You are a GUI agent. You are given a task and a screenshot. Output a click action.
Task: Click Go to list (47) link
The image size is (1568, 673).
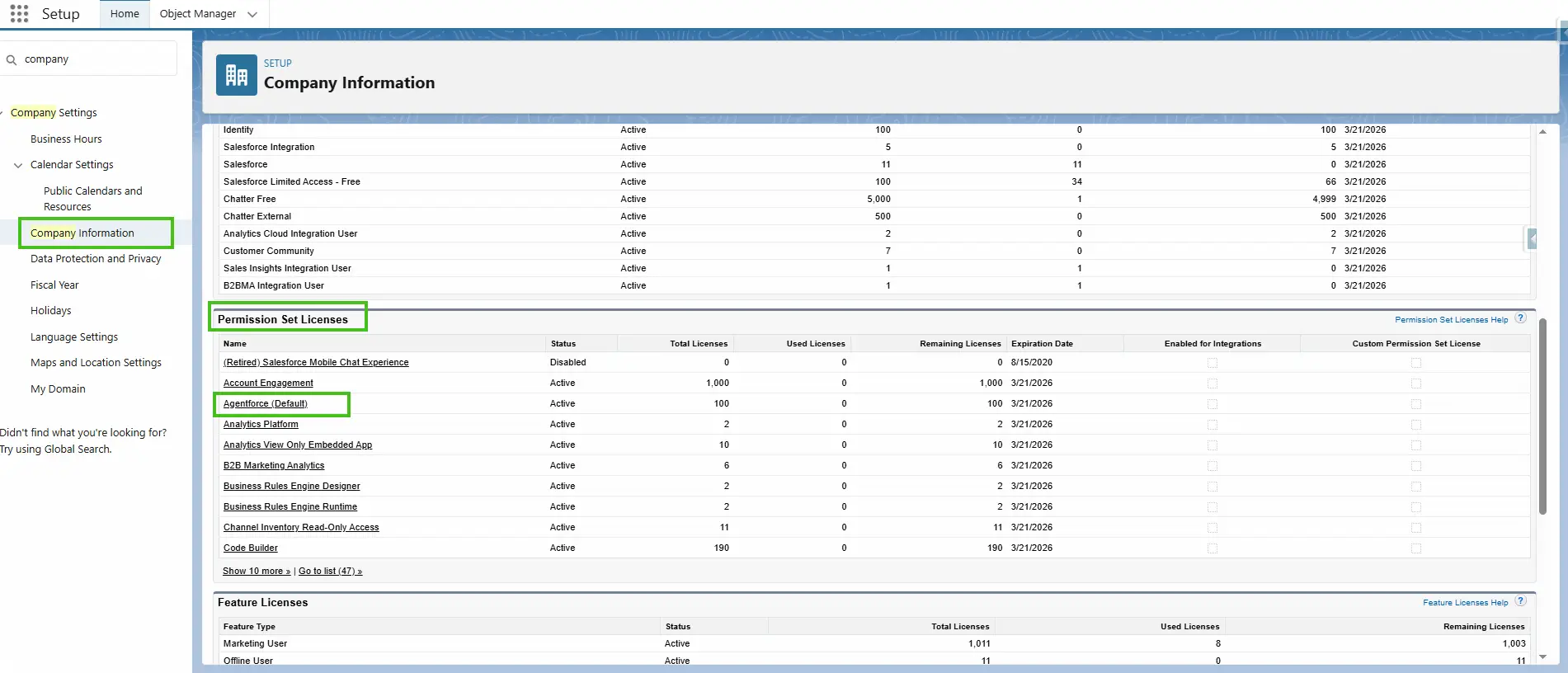[x=330, y=571]
